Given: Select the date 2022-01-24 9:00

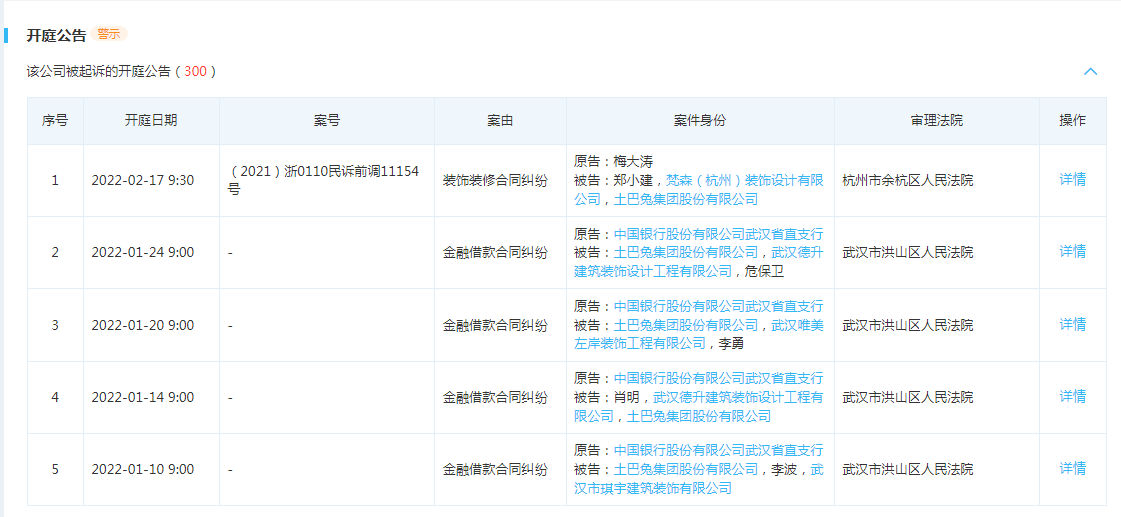Looking at the screenshot, I should point(142,252).
